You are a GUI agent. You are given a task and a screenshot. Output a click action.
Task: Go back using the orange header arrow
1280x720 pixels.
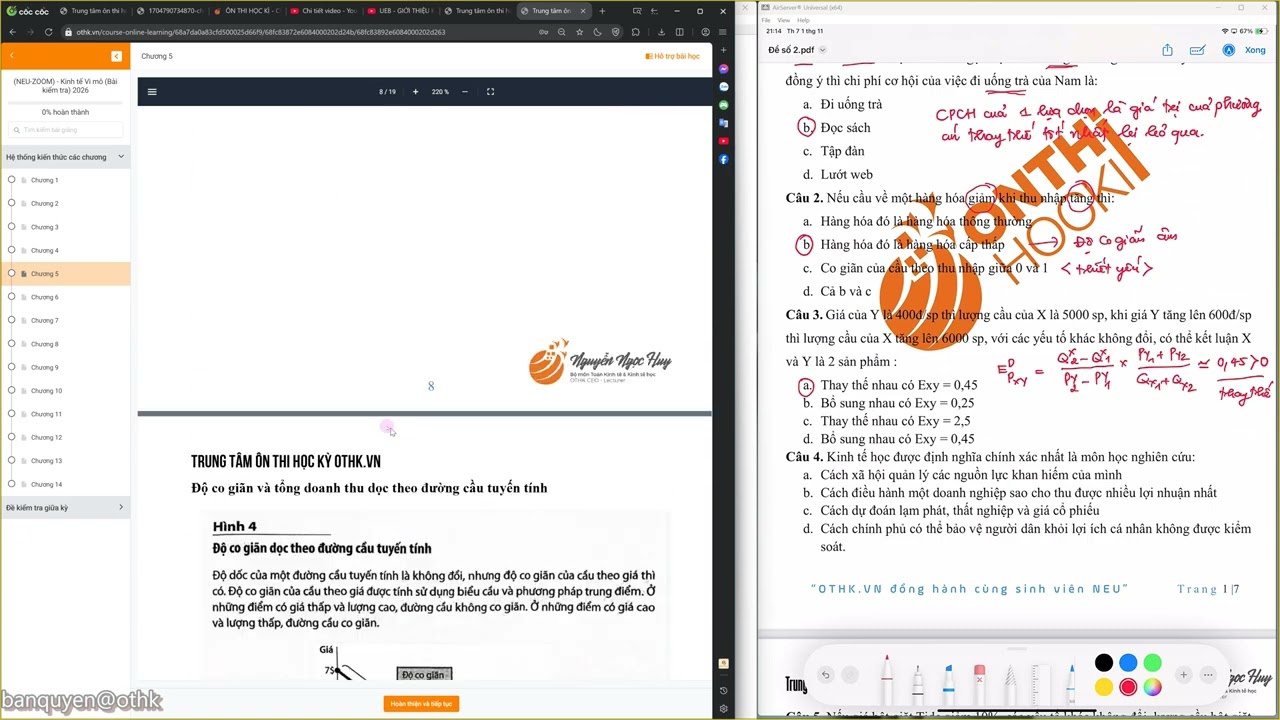11,56
